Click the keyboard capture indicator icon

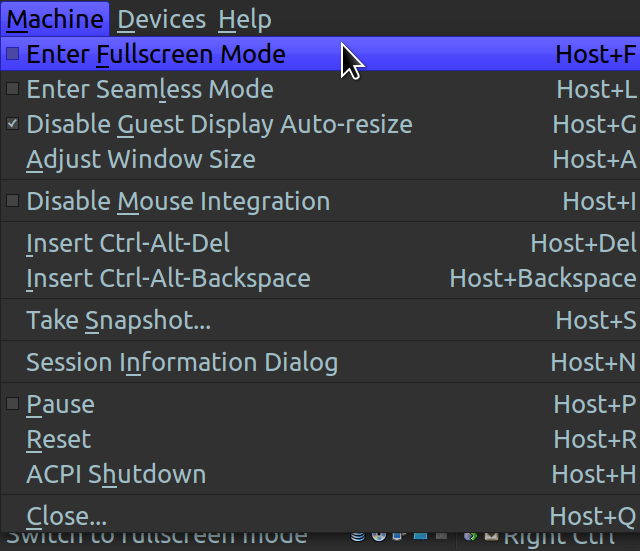(x=491, y=537)
